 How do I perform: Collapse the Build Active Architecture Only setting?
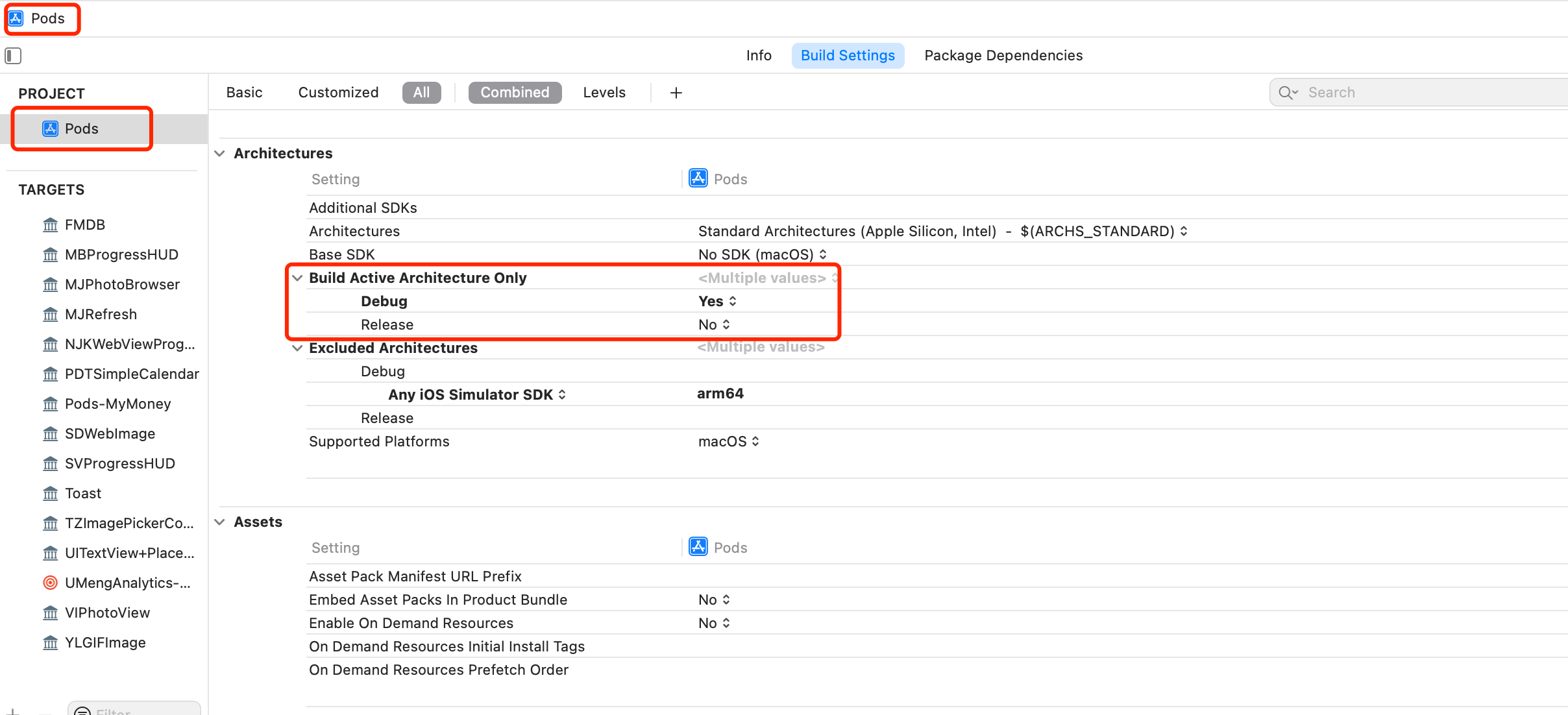297,278
